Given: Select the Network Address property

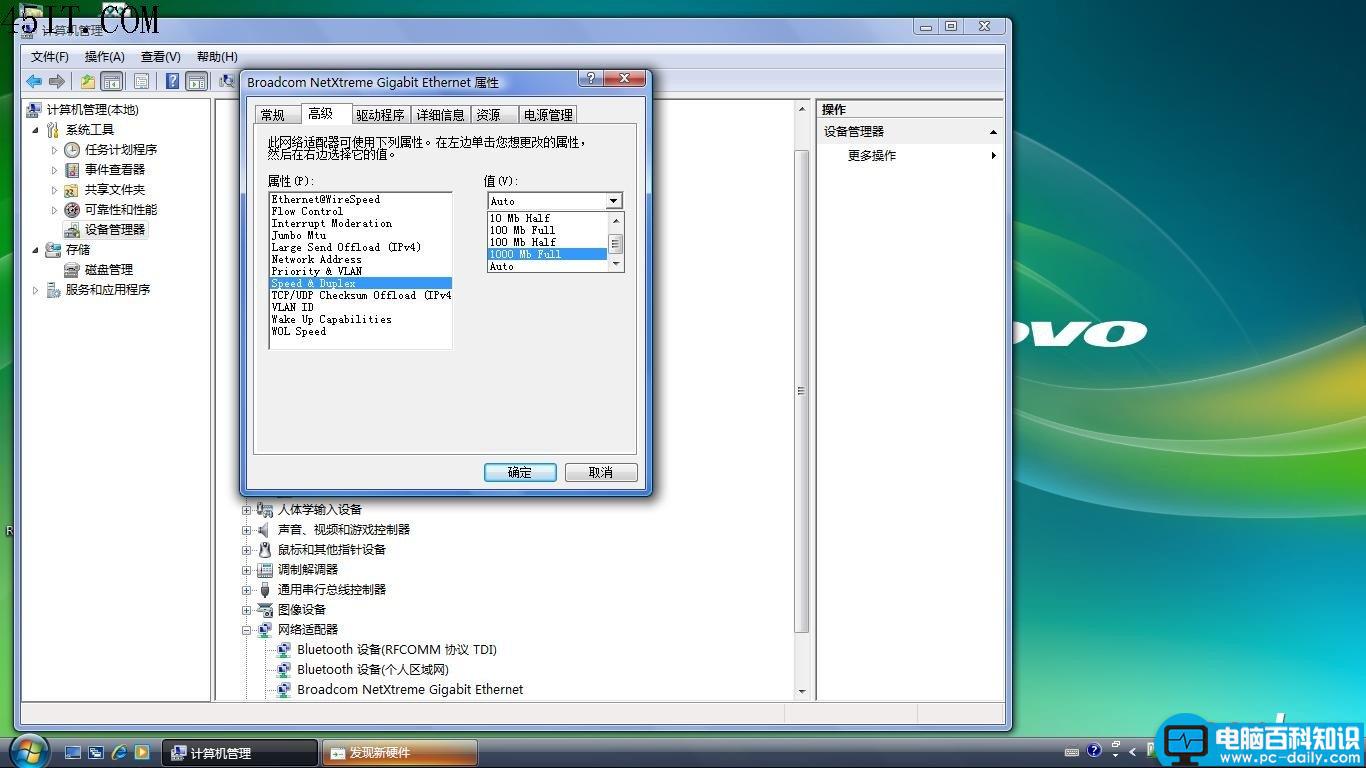Looking at the screenshot, I should pyautogui.click(x=360, y=259).
